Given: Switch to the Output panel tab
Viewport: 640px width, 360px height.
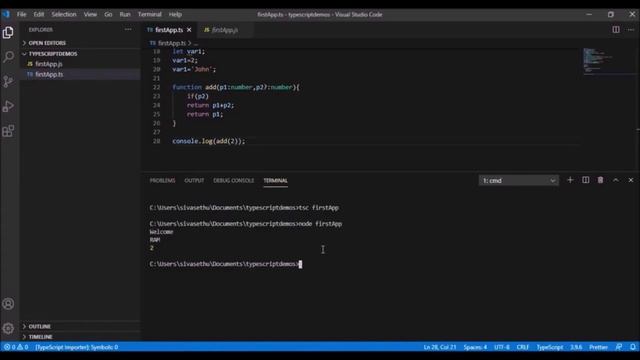Looking at the screenshot, I should click(194, 180).
